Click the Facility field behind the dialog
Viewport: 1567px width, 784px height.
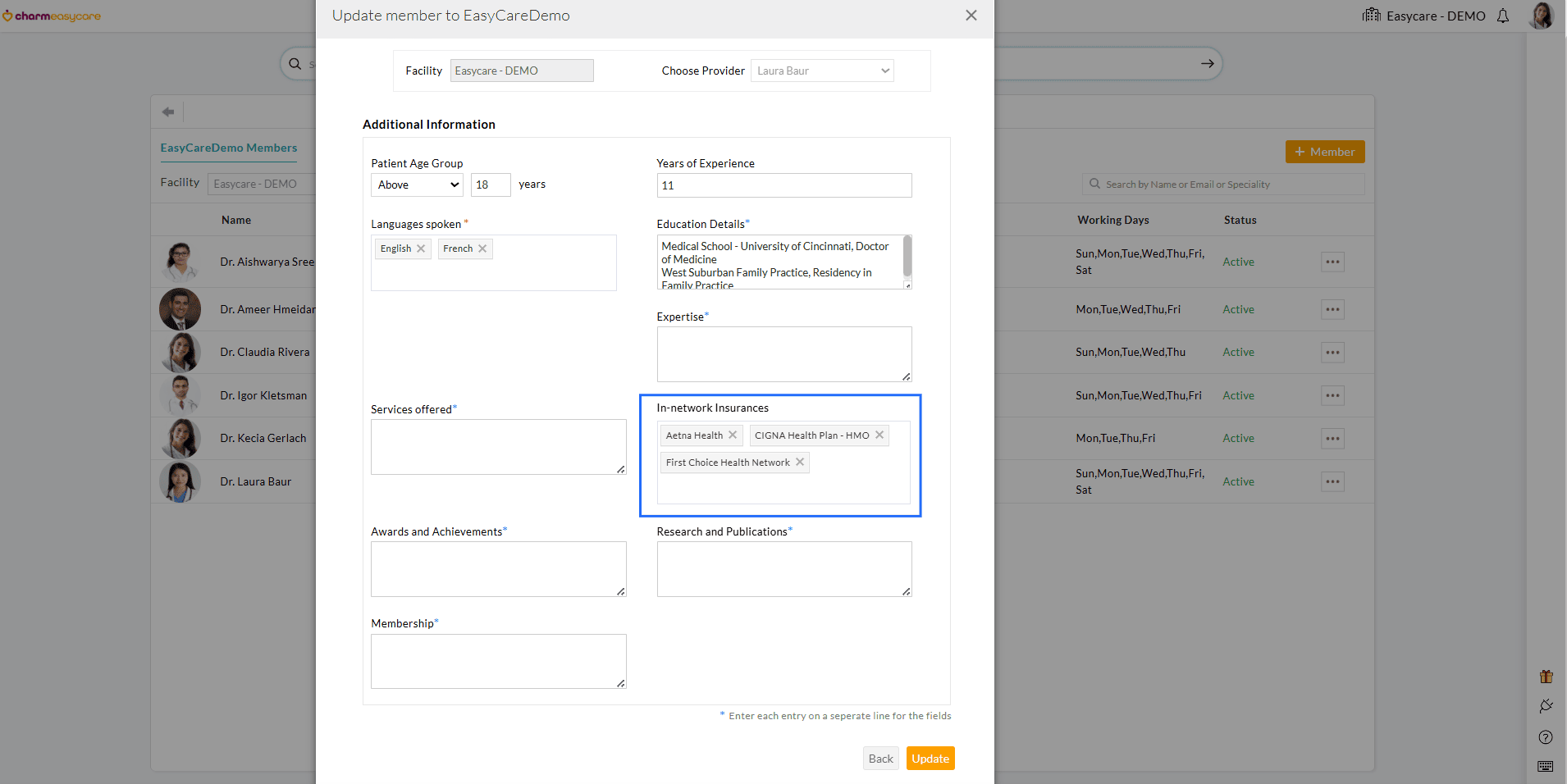tap(262, 184)
